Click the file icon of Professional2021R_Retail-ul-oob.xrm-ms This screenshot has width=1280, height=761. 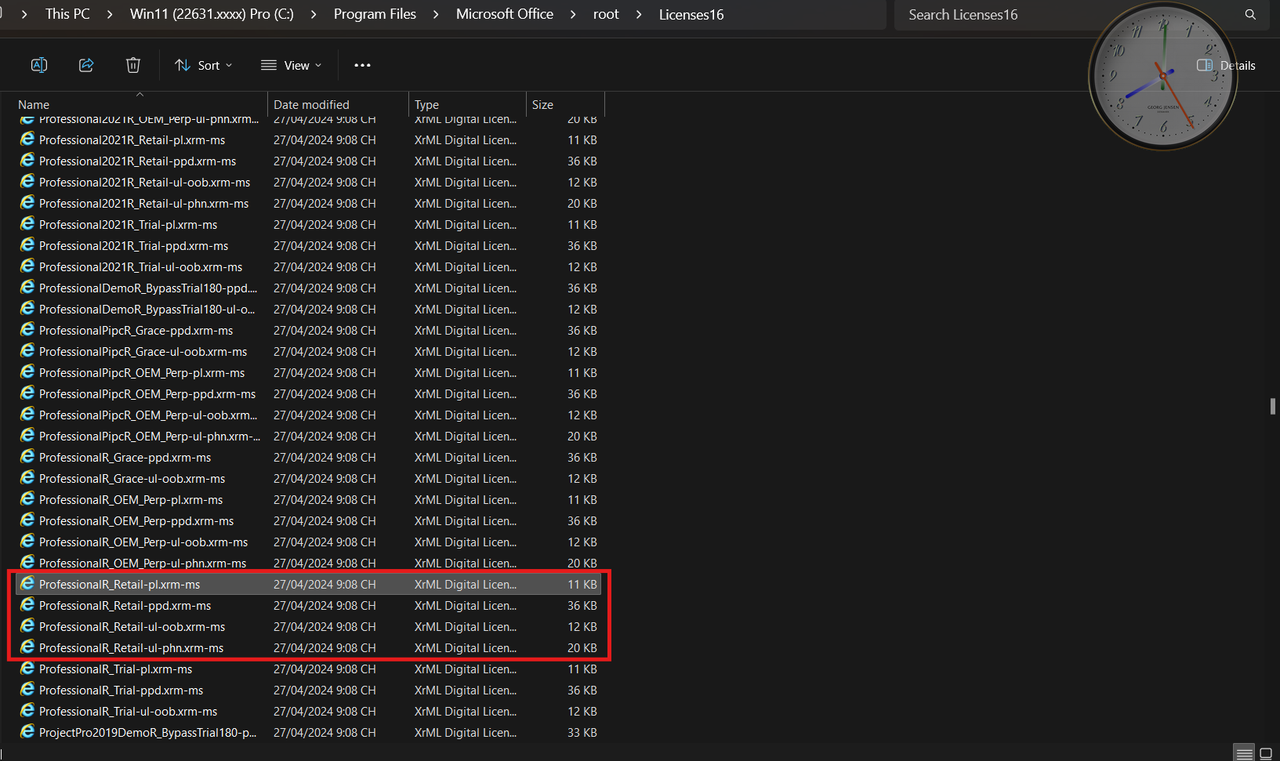27,182
